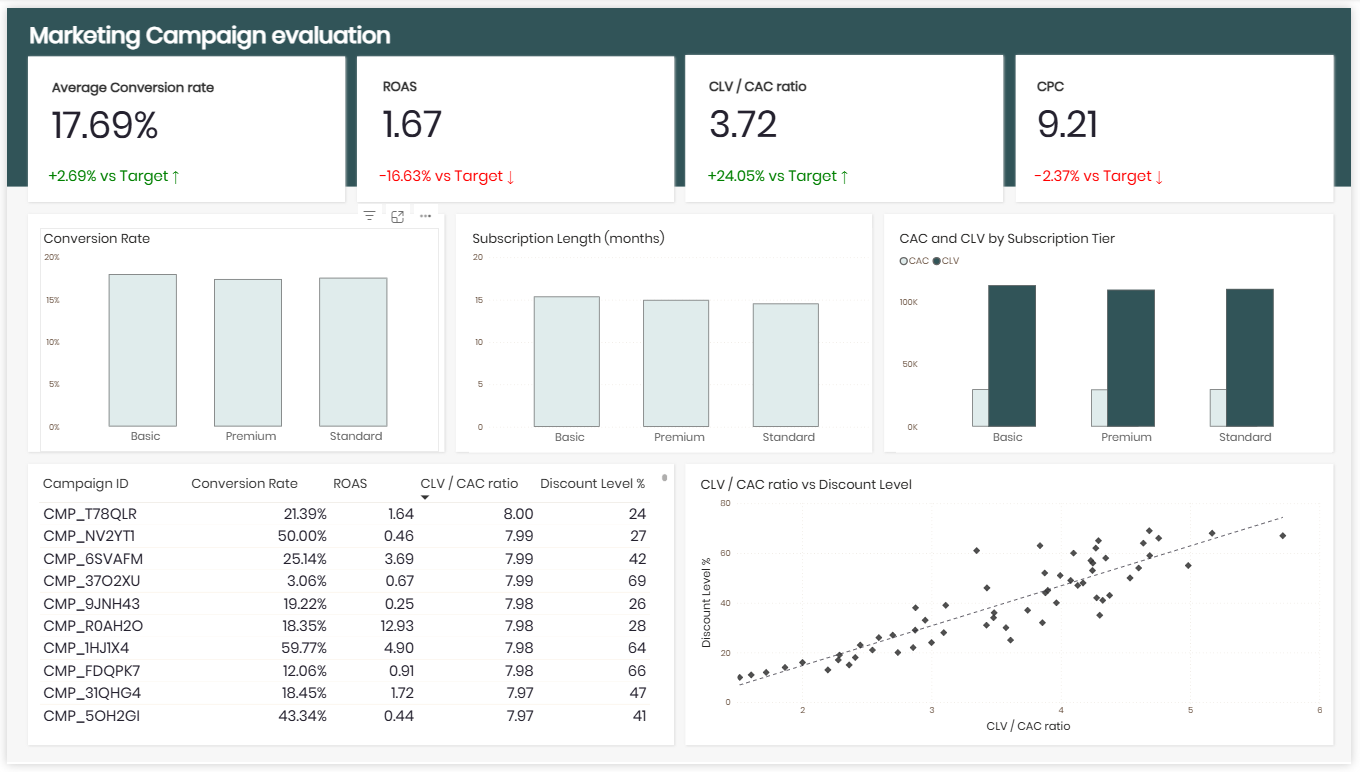Select the CMP_9JNH43 campaign row
Image resolution: width=1360 pixels, height=772 pixels.
[345, 604]
